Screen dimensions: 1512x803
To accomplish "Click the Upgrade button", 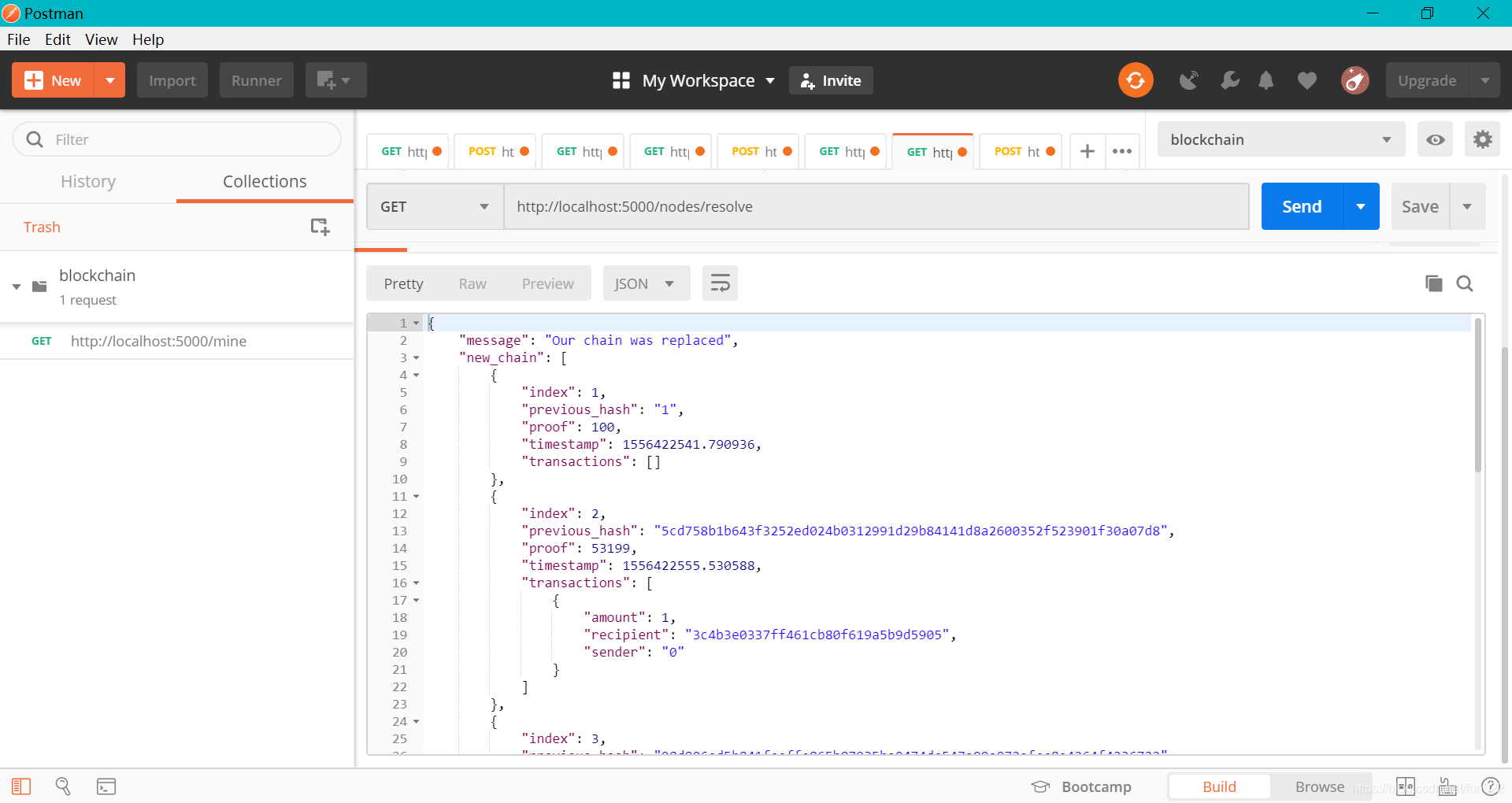I will coord(1427,80).
